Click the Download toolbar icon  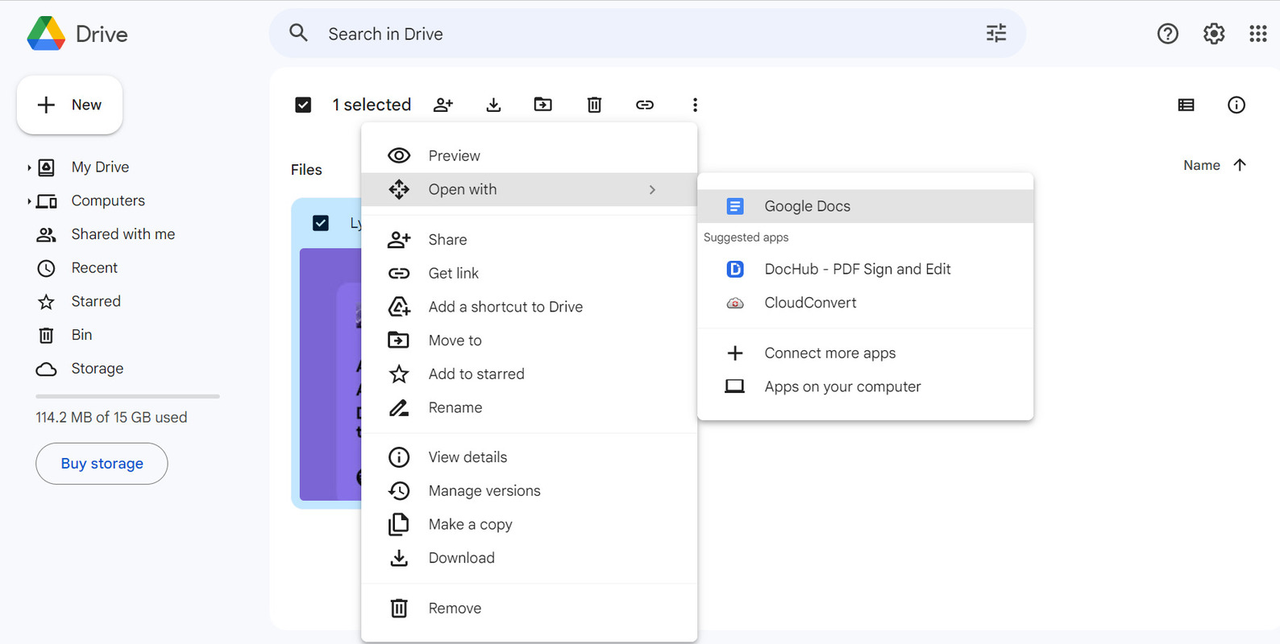point(493,105)
